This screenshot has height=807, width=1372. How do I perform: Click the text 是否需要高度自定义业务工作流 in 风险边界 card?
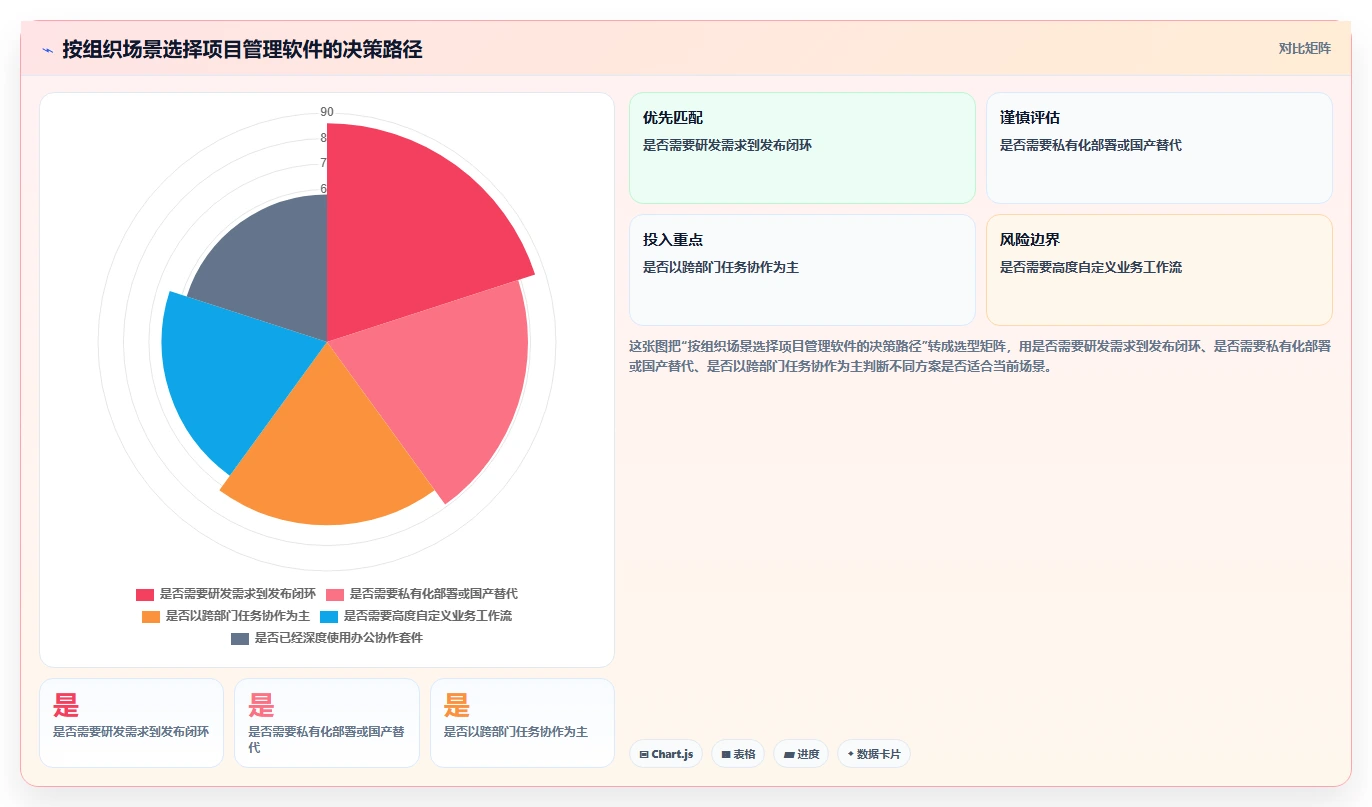1091,267
